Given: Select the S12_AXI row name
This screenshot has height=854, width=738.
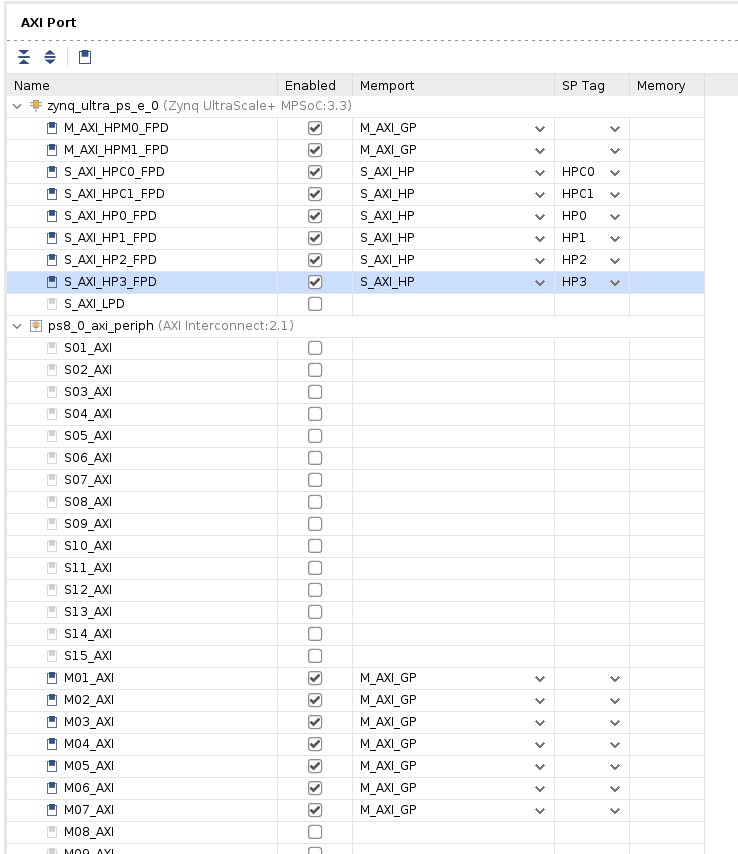Looking at the screenshot, I should point(88,590).
